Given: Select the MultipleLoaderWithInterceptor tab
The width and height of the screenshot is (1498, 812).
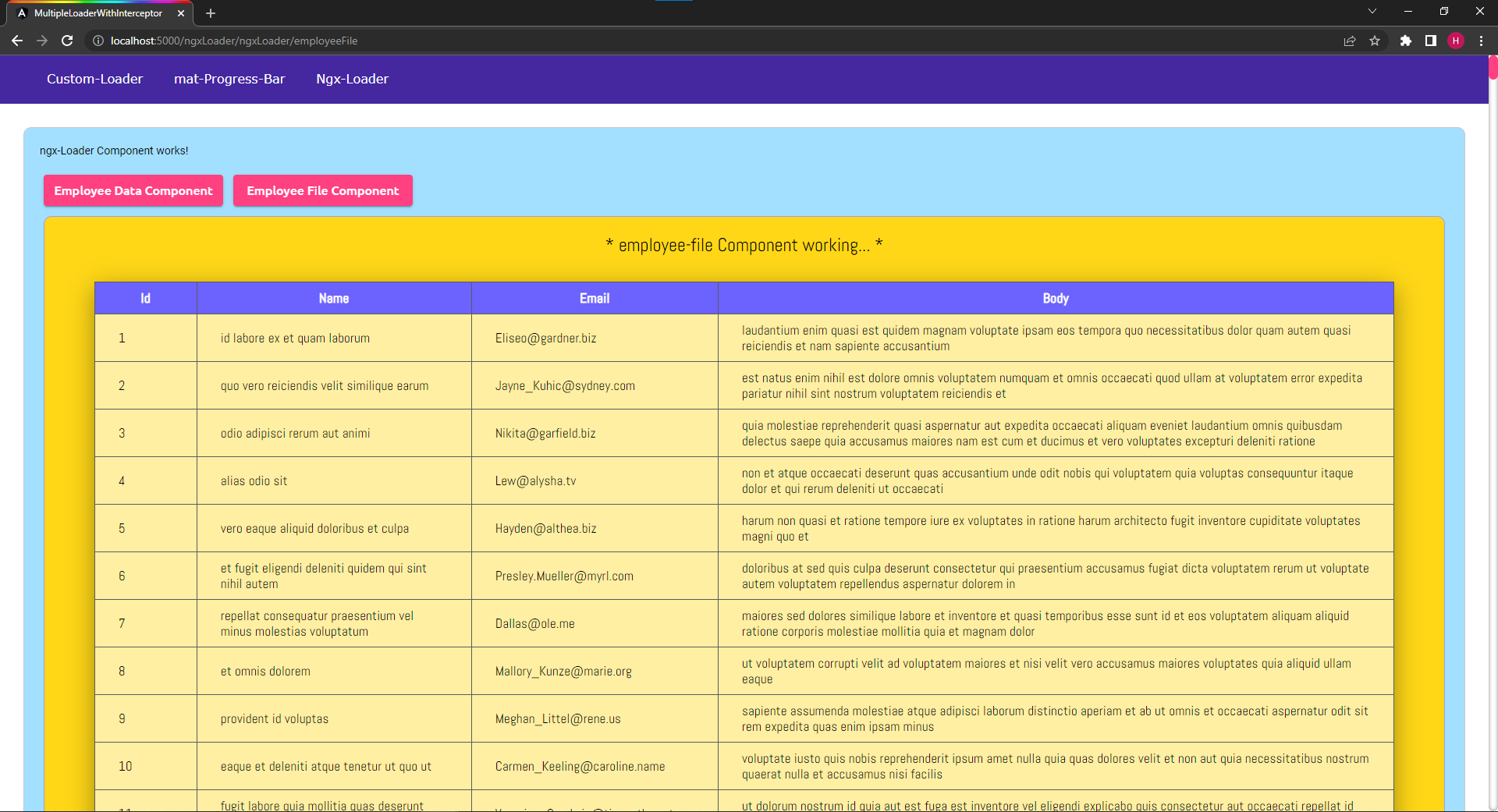Looking at the screenshot, I should [x=101, y=13].
